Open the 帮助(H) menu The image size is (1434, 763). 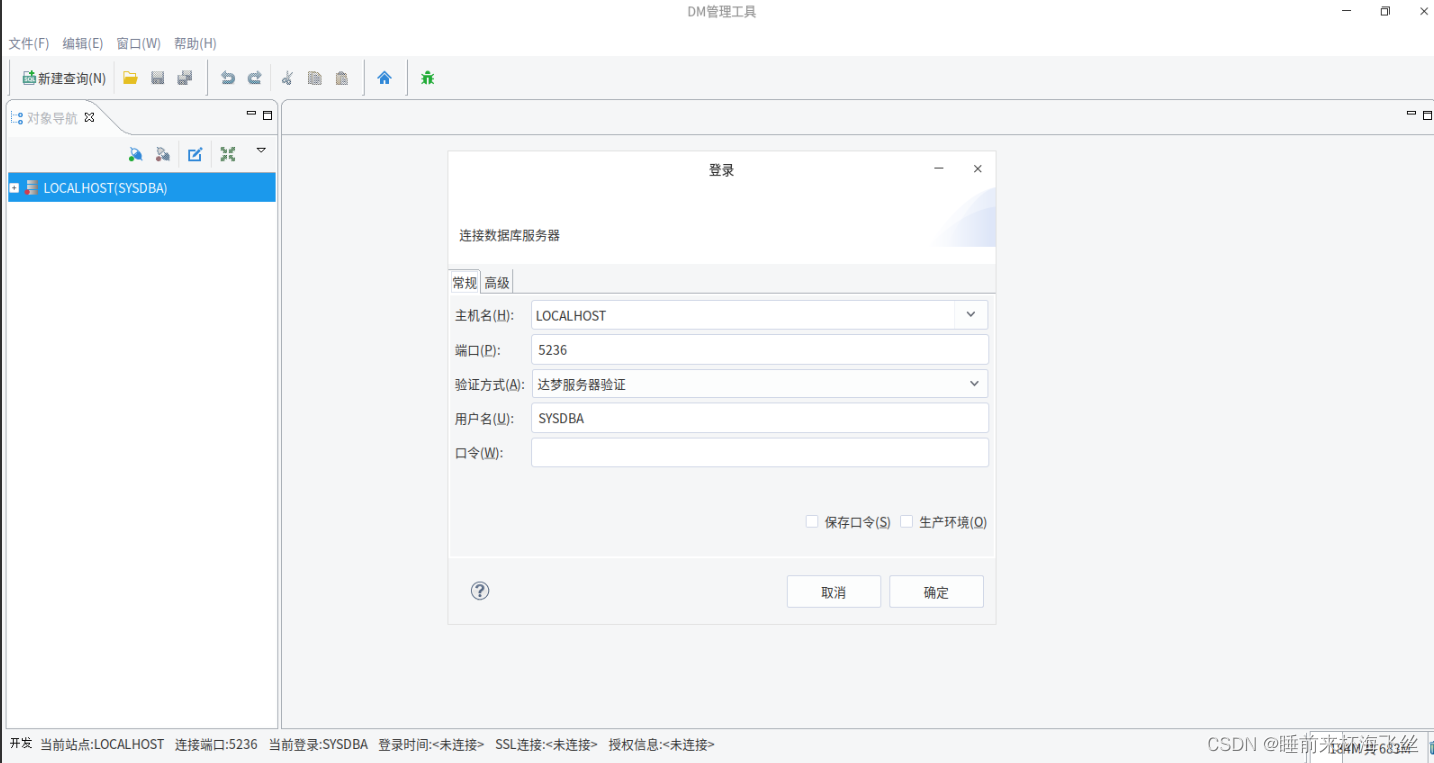[x=195, y=44]
